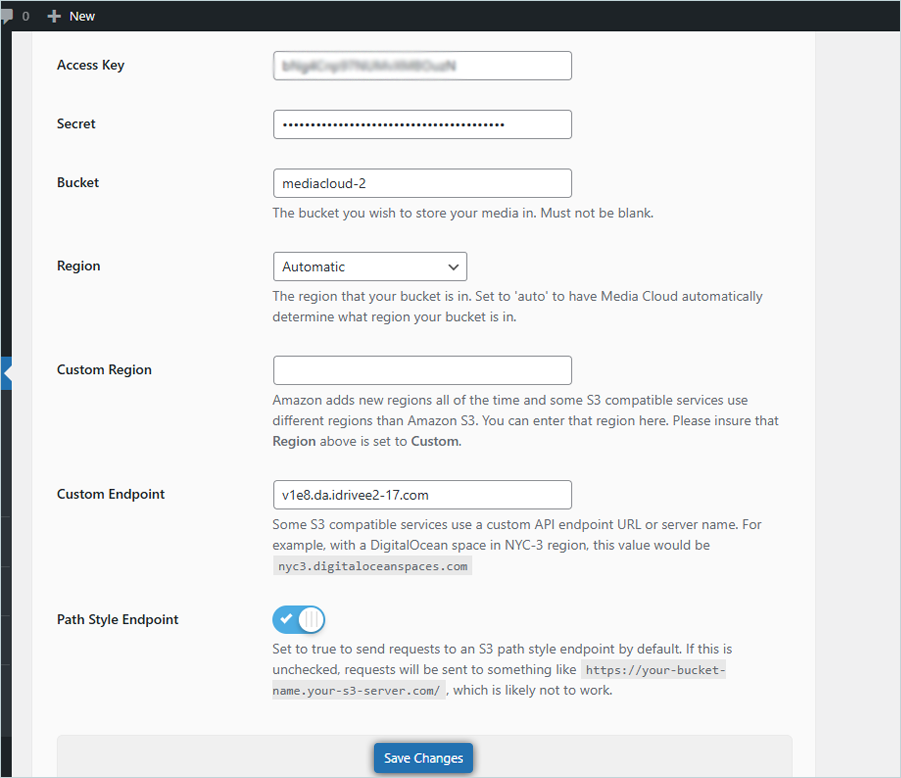This screenshot has height=778, width=901.
Task: Click the checkmark on Path Style toggle
Action: [286, 619]
